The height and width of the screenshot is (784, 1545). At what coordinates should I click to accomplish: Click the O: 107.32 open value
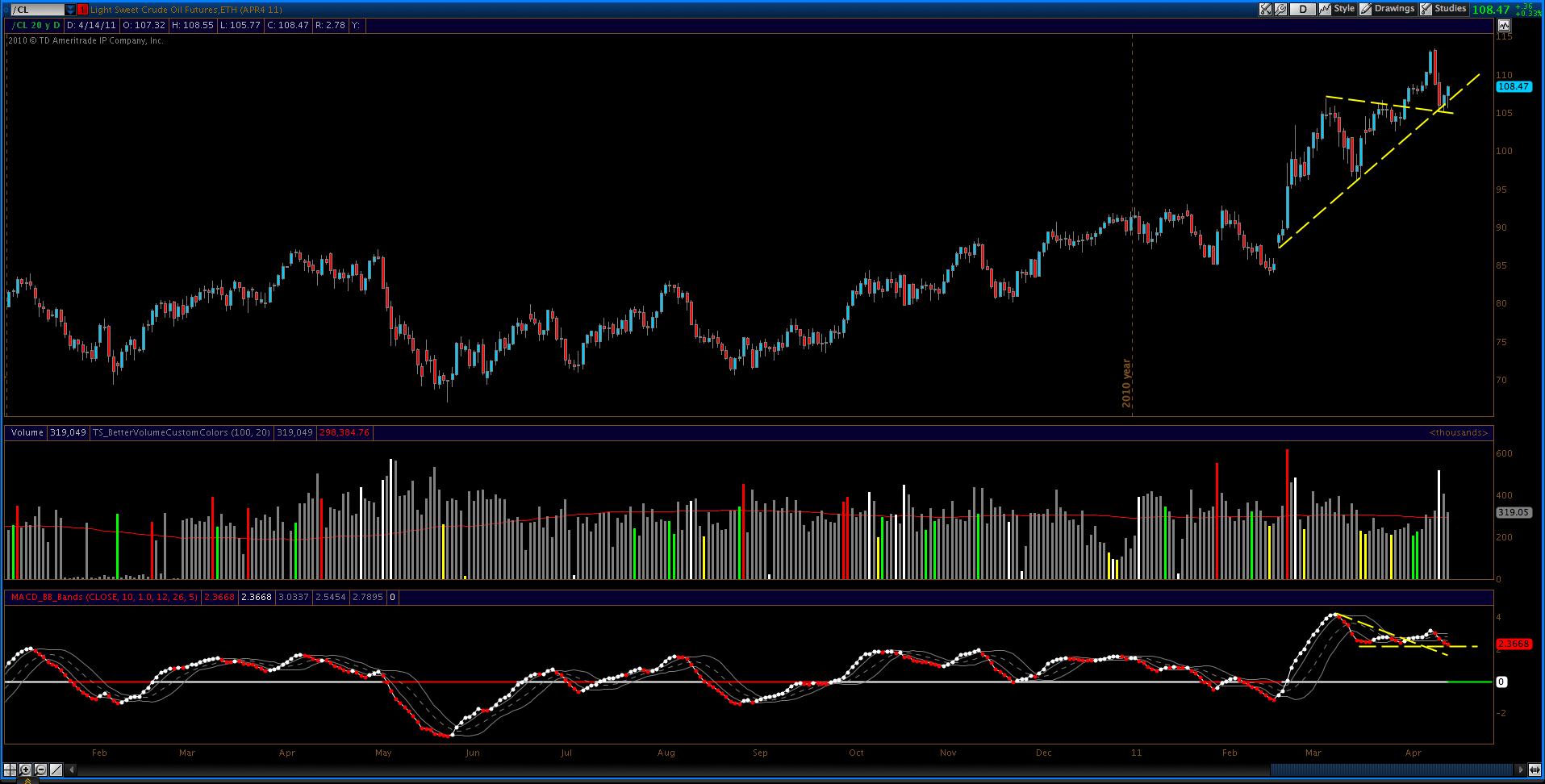(144, 25)
